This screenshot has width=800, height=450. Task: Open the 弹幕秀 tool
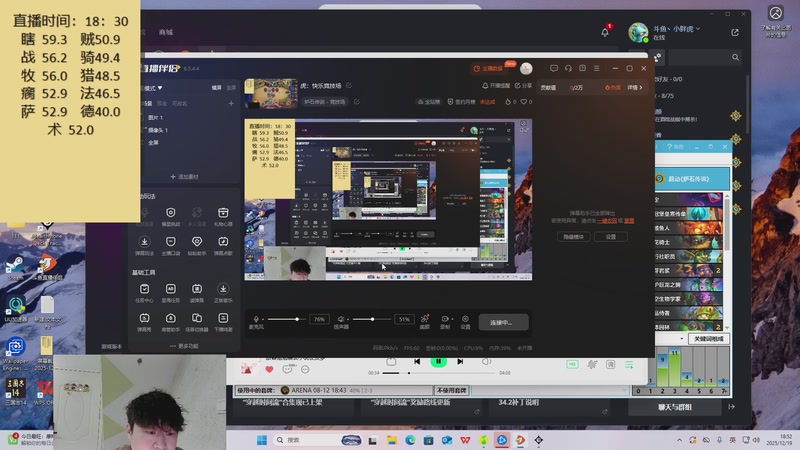coord(144,322)
